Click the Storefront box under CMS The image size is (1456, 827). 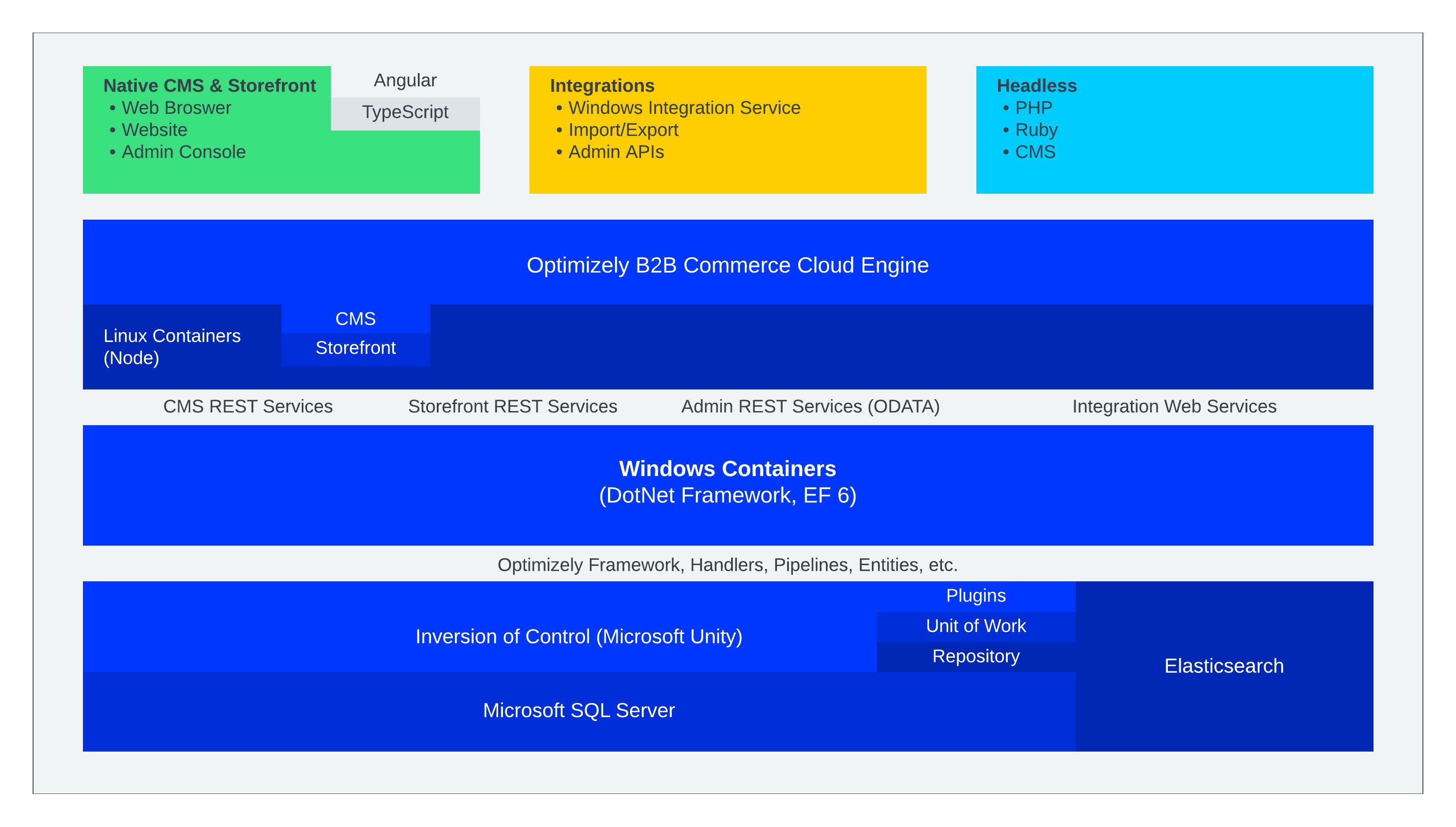[355, 348]
